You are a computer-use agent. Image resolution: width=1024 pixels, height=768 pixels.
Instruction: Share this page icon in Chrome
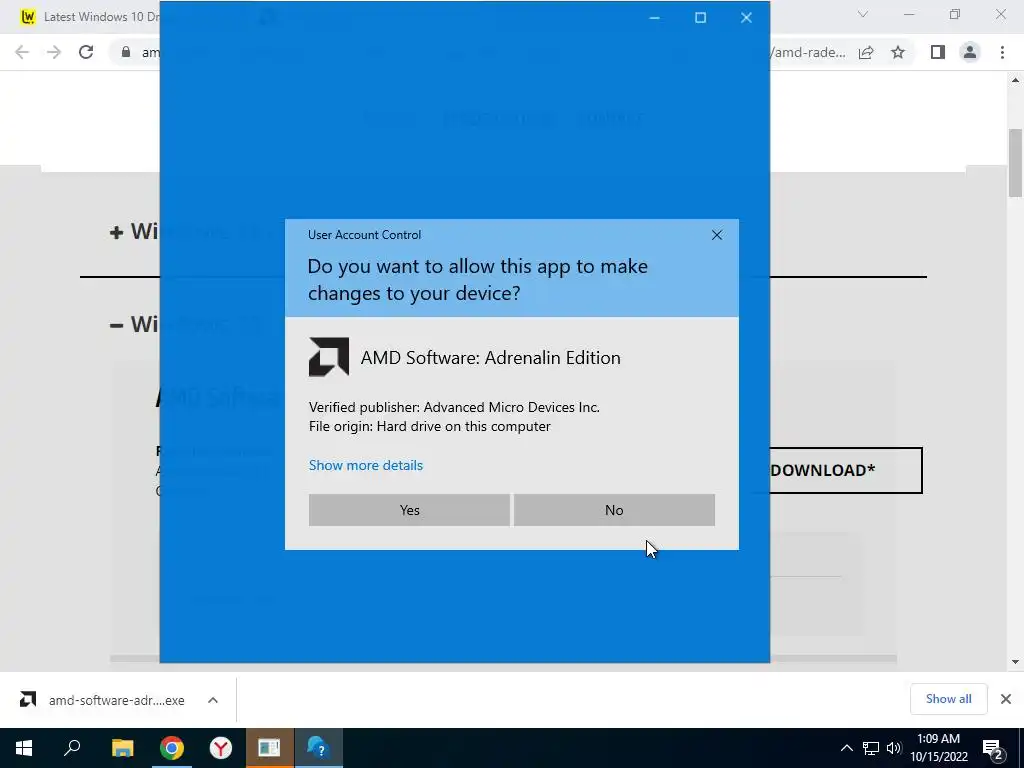pos(866,52)
